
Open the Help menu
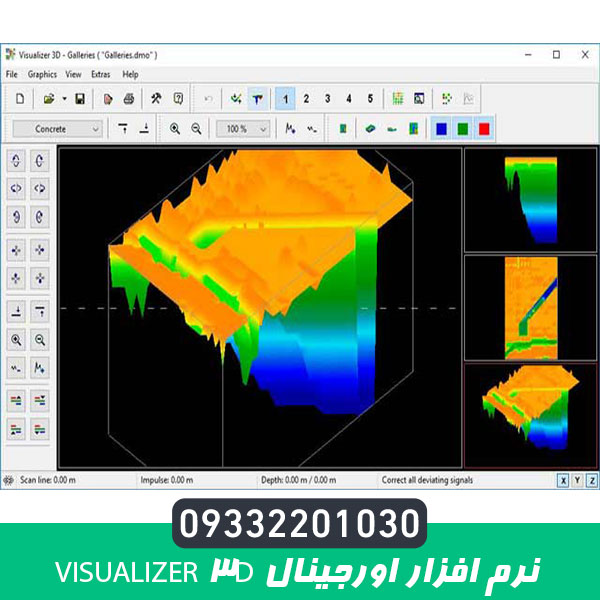[x=130, y=74]
